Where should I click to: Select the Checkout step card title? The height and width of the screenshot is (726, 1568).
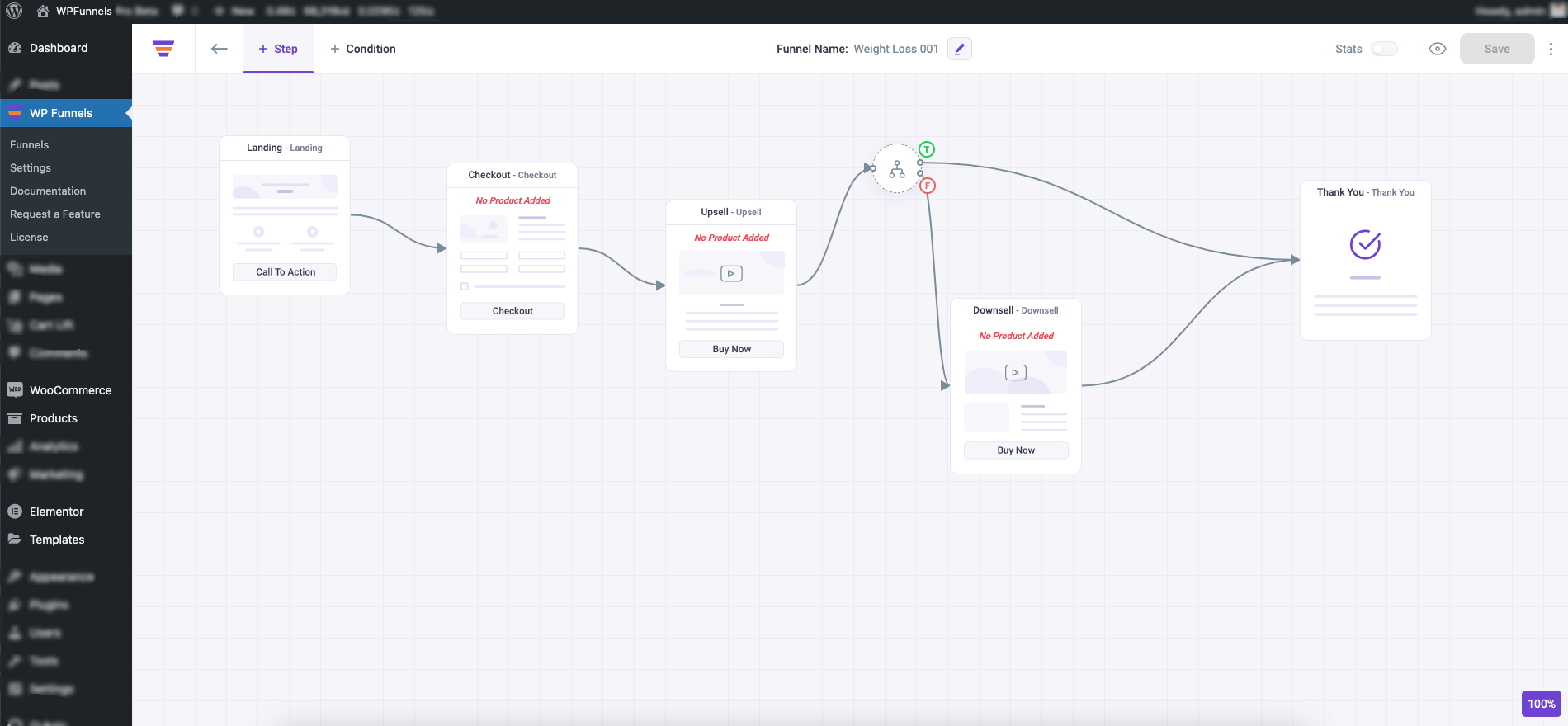tap(512, 175)
